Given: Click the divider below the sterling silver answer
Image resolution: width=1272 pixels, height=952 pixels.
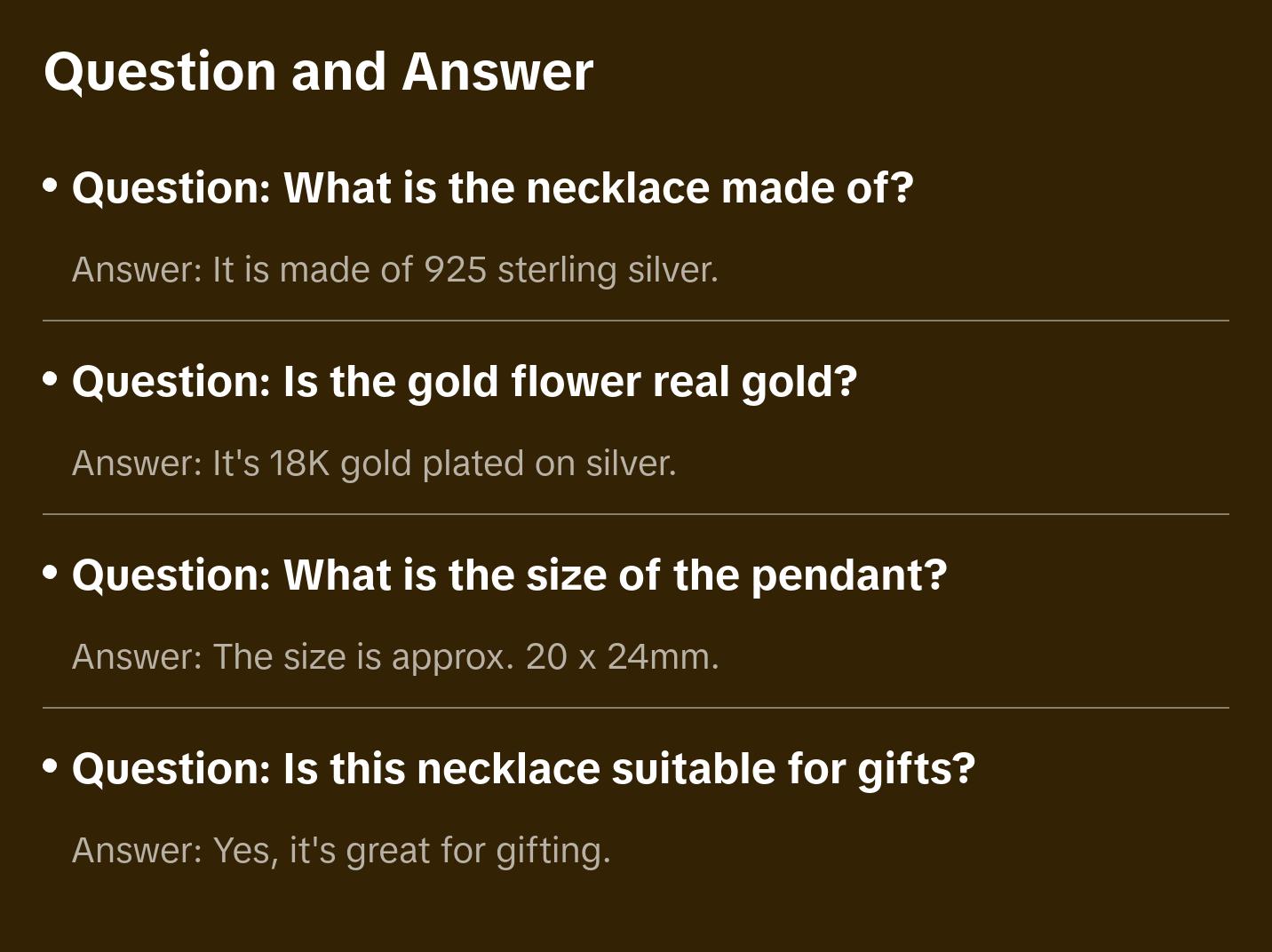Looking at the screenshot, I should click(636, 321).
